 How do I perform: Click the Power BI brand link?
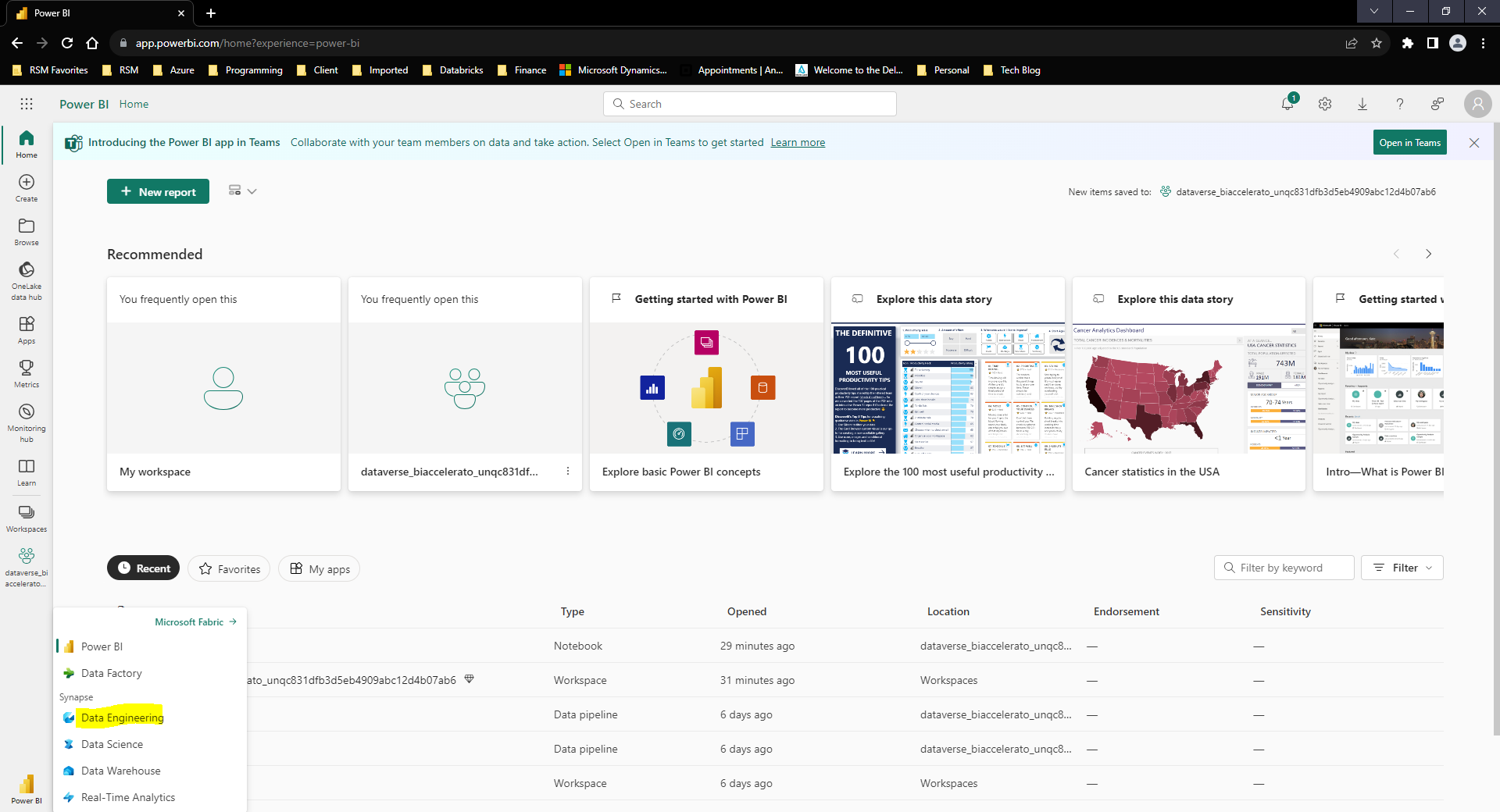coord(84,104)
